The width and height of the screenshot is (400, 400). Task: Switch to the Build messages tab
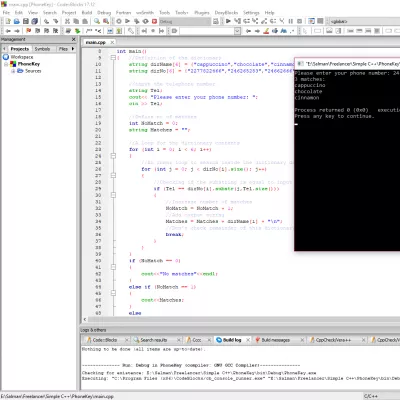click(x=275, y=340)
